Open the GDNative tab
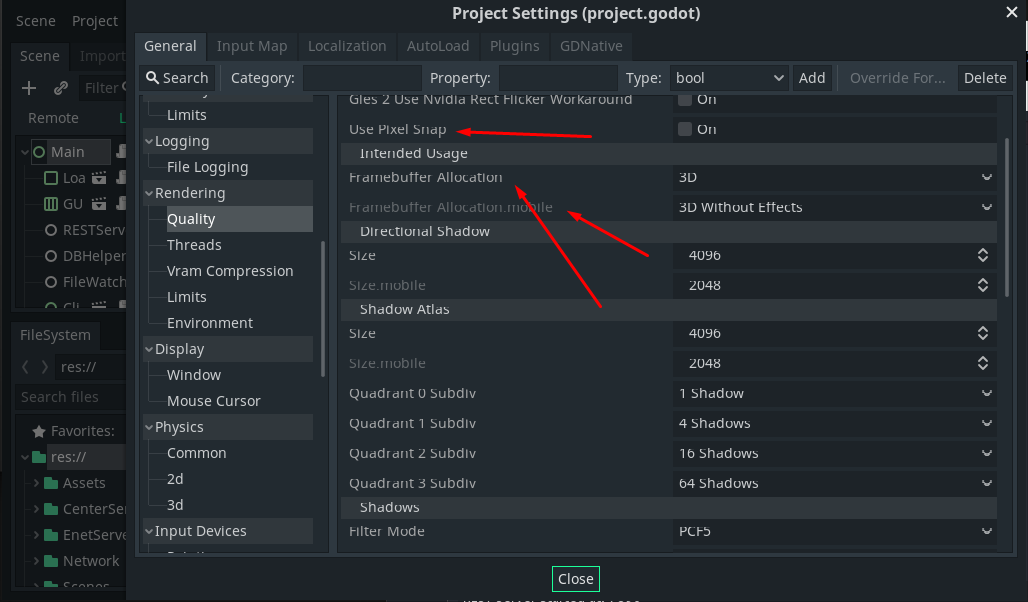The image size is (1028, 602). click(591, 46)
